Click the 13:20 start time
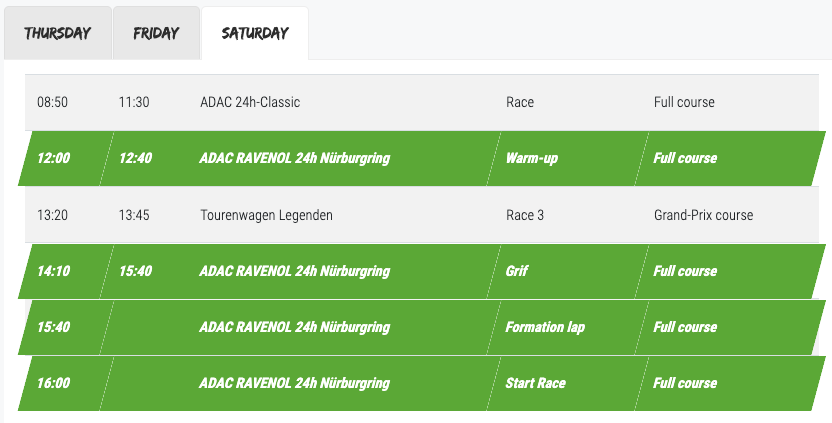832x423 pixels. [52, 215]
